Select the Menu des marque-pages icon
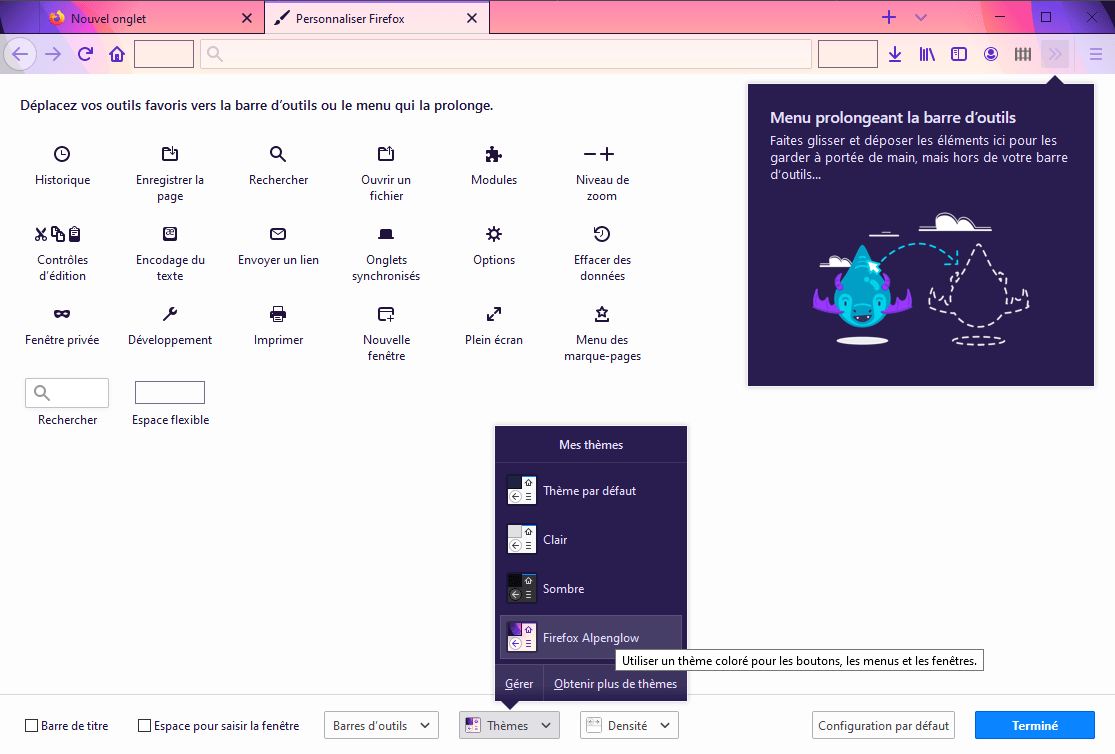 click(x=602, y=314)
